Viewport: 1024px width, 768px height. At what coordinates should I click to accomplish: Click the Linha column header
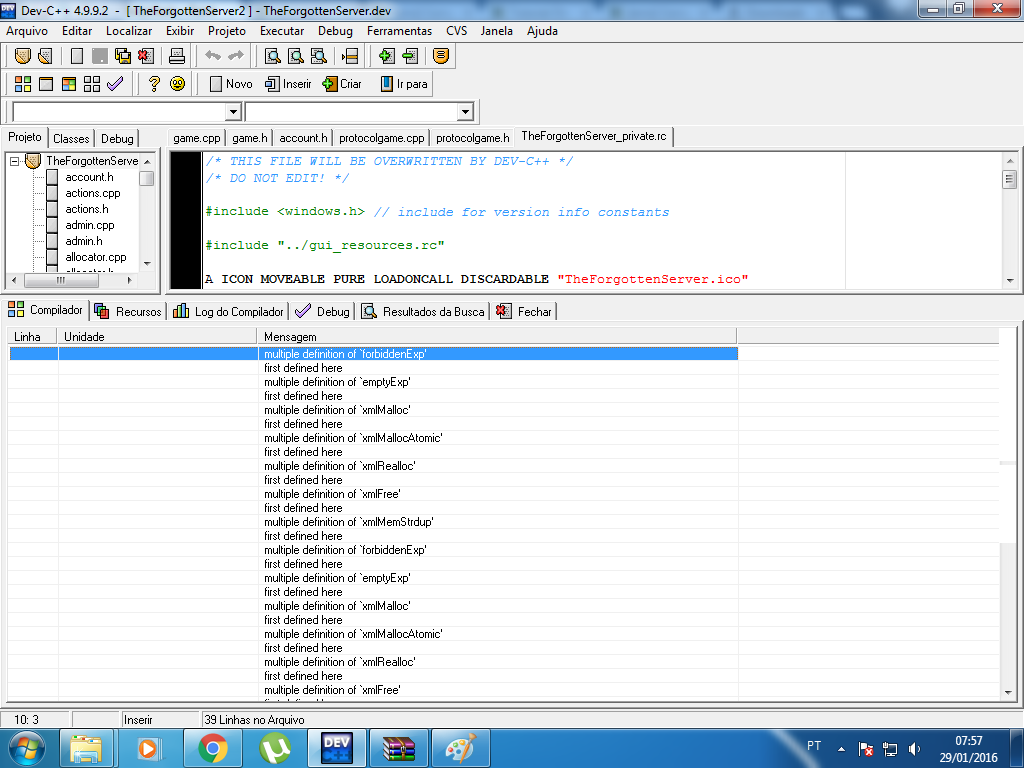coord(33,337)
